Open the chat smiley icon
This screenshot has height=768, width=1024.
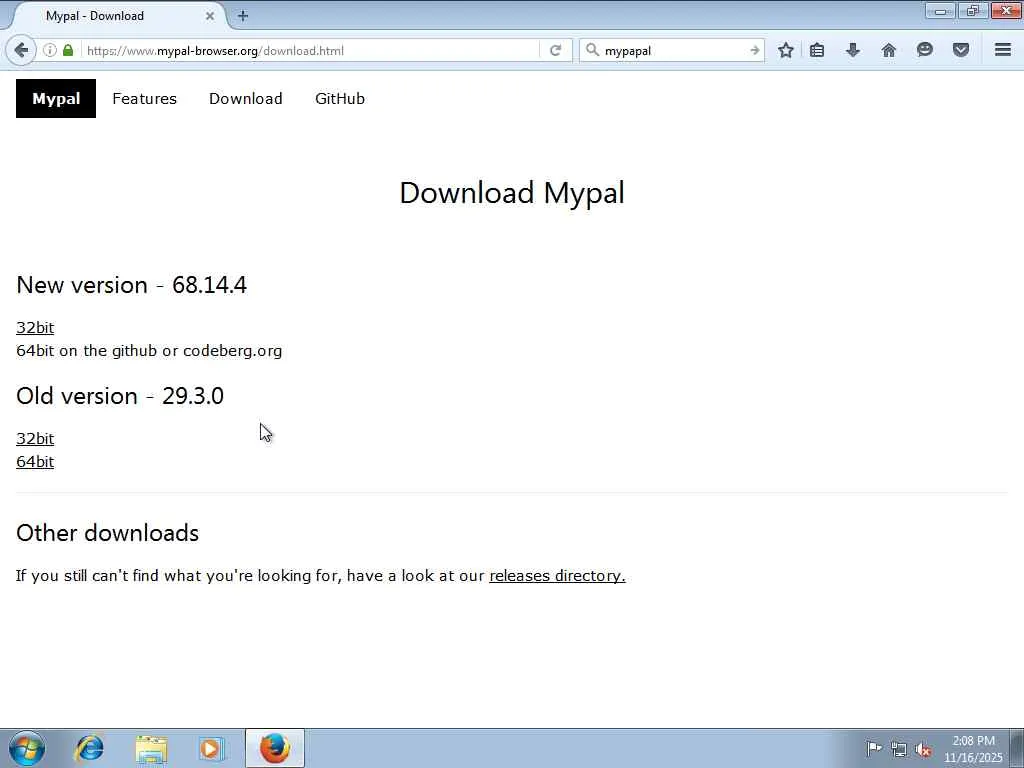click(925, 50)
